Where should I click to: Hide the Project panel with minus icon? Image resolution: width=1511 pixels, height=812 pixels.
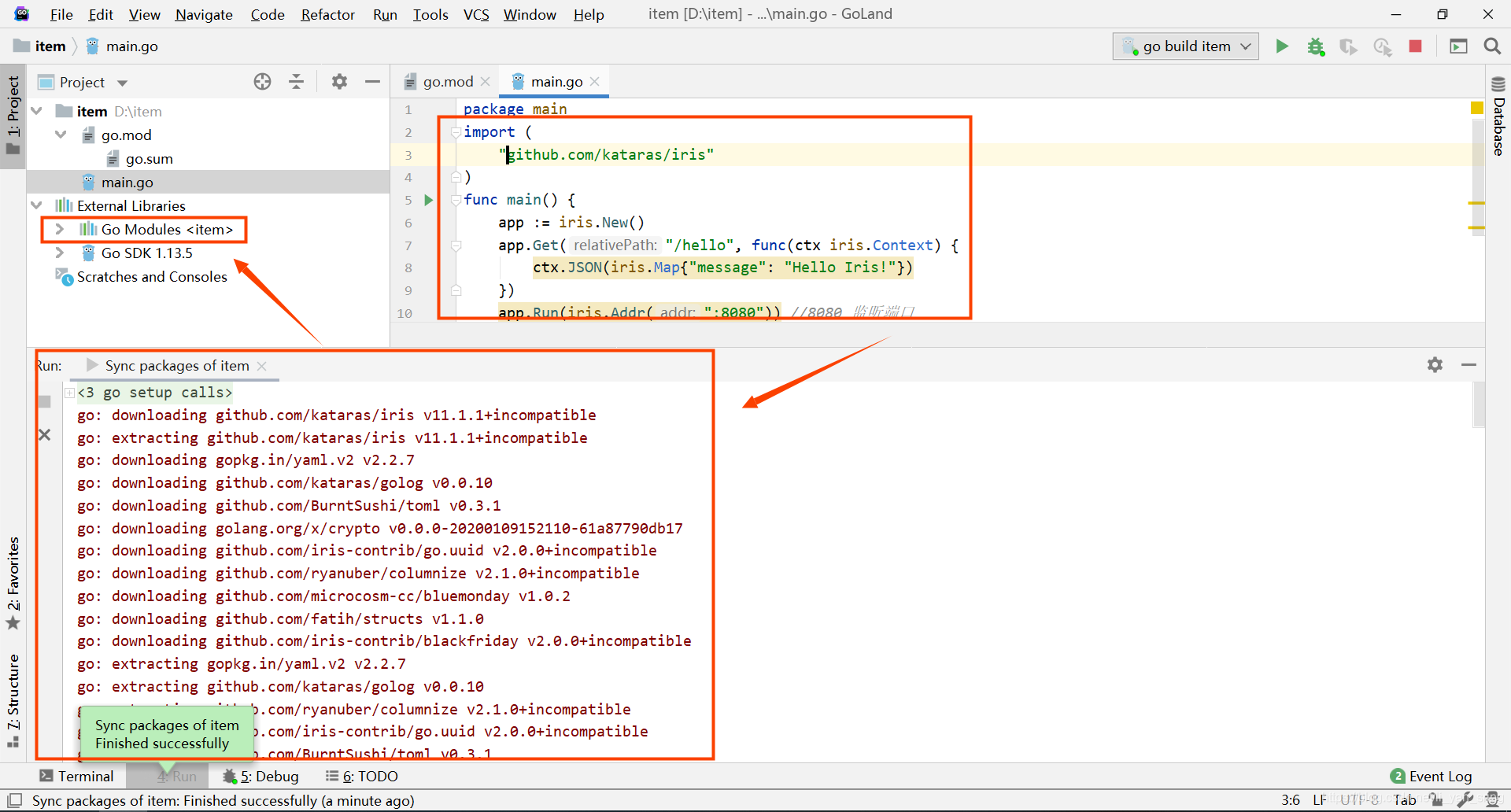pos(372,82)
